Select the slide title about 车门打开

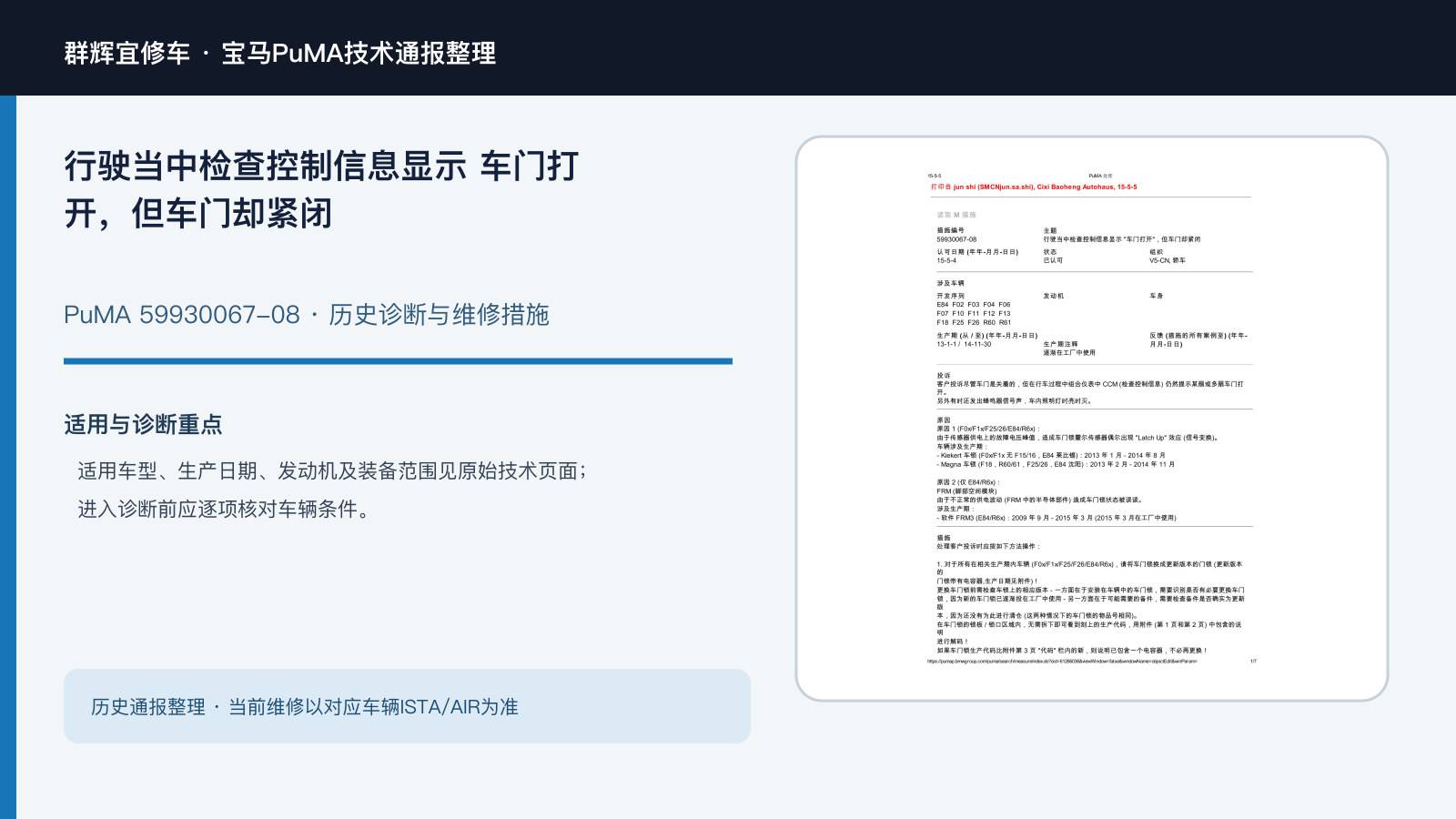point(321,190)
